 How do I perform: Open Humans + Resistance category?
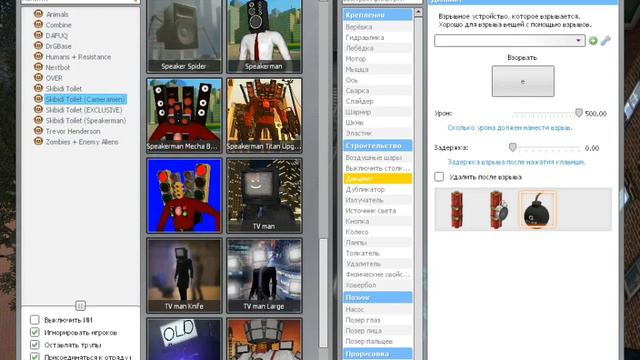click(x=78, y=57)
